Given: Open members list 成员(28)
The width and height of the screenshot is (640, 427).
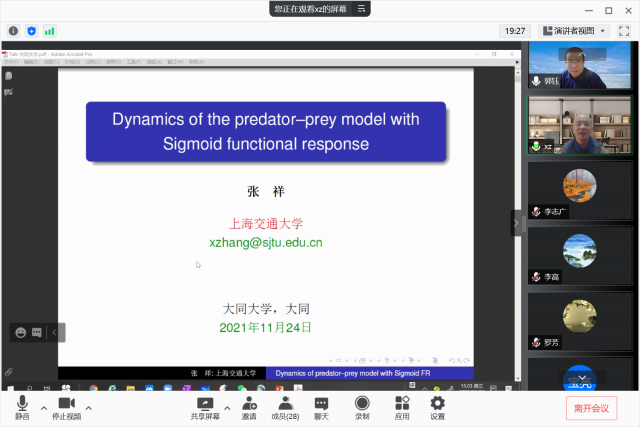Looking at the screenshot, I should pos(286,407).
